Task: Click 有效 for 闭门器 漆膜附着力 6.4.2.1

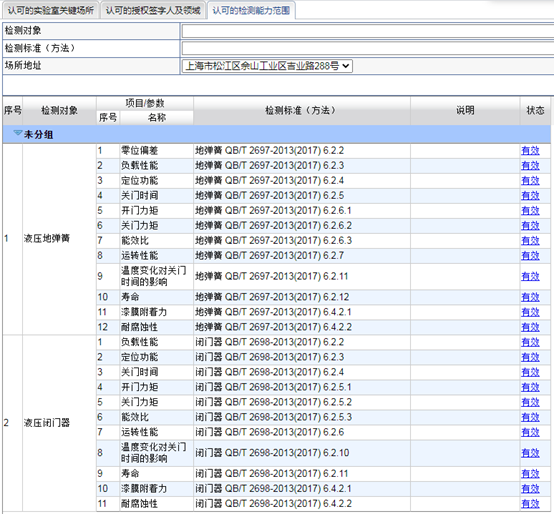Action: 530,489
